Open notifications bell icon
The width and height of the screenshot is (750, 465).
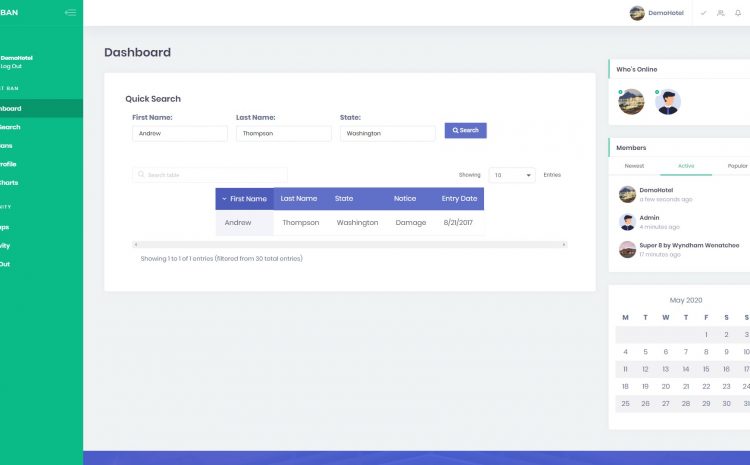pyautogui.click(x=738, y=13)
